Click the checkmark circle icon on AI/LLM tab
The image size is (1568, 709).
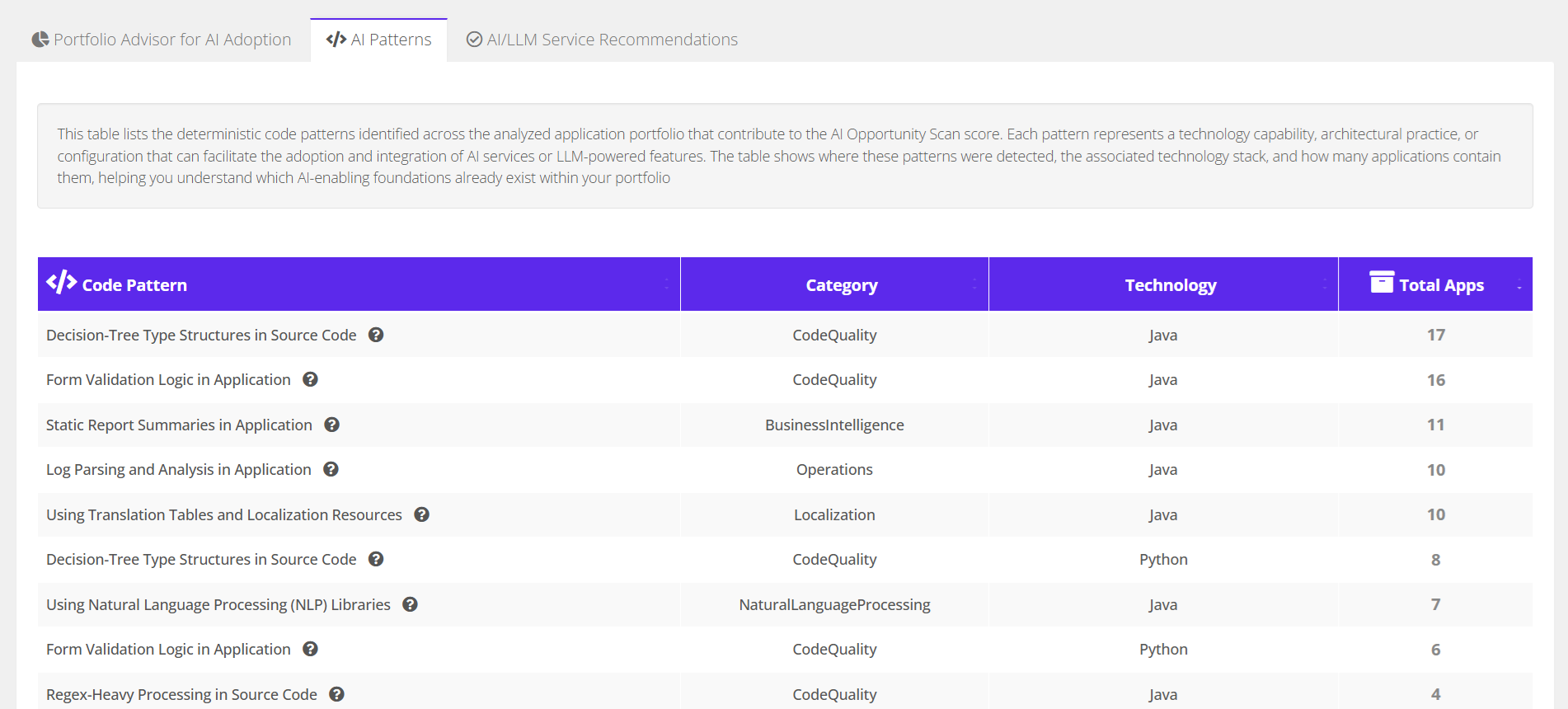474,40
